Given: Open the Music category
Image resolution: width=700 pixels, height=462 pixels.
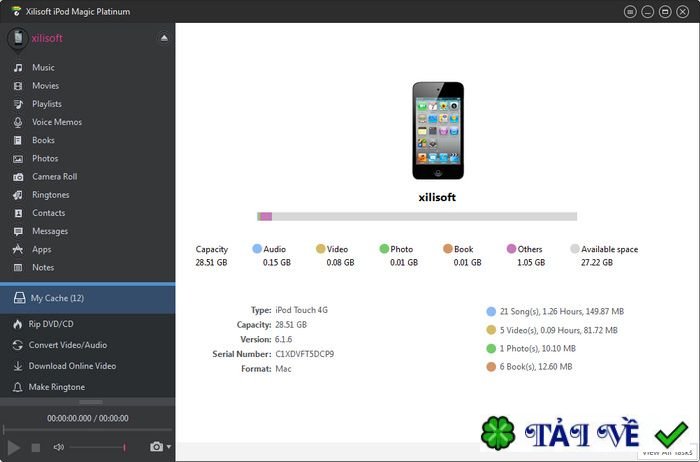Looking at the screenshot, I should tap(43, 68).
